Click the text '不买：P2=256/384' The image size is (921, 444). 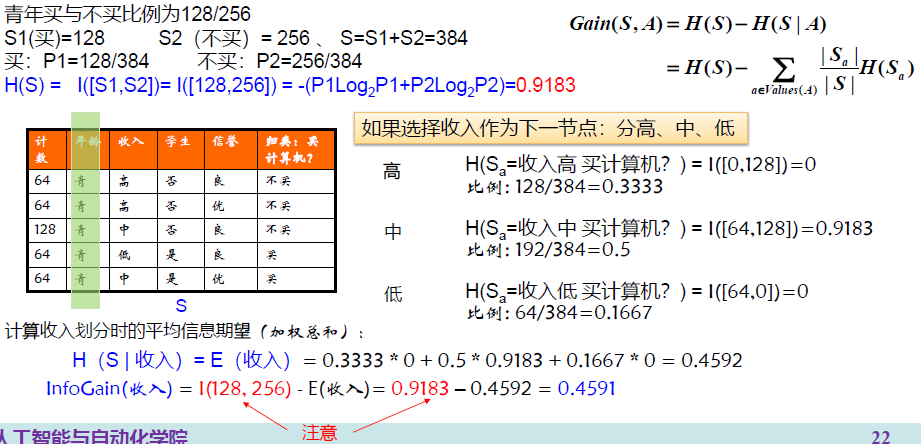(280, 61)
